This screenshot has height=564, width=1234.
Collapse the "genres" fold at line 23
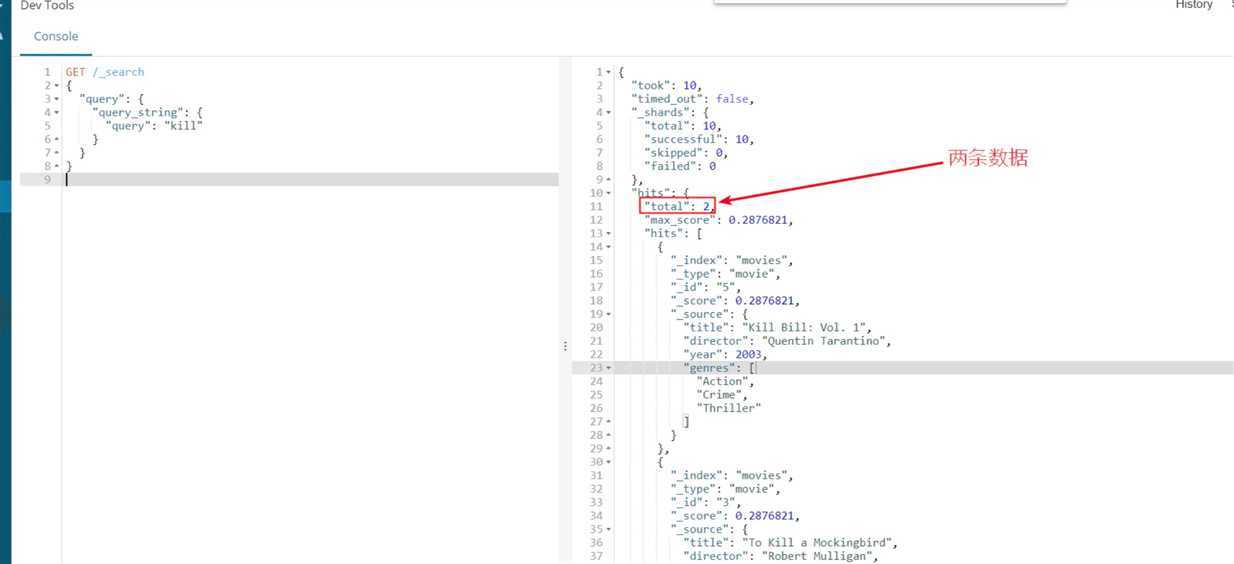(x=609, y=368)
